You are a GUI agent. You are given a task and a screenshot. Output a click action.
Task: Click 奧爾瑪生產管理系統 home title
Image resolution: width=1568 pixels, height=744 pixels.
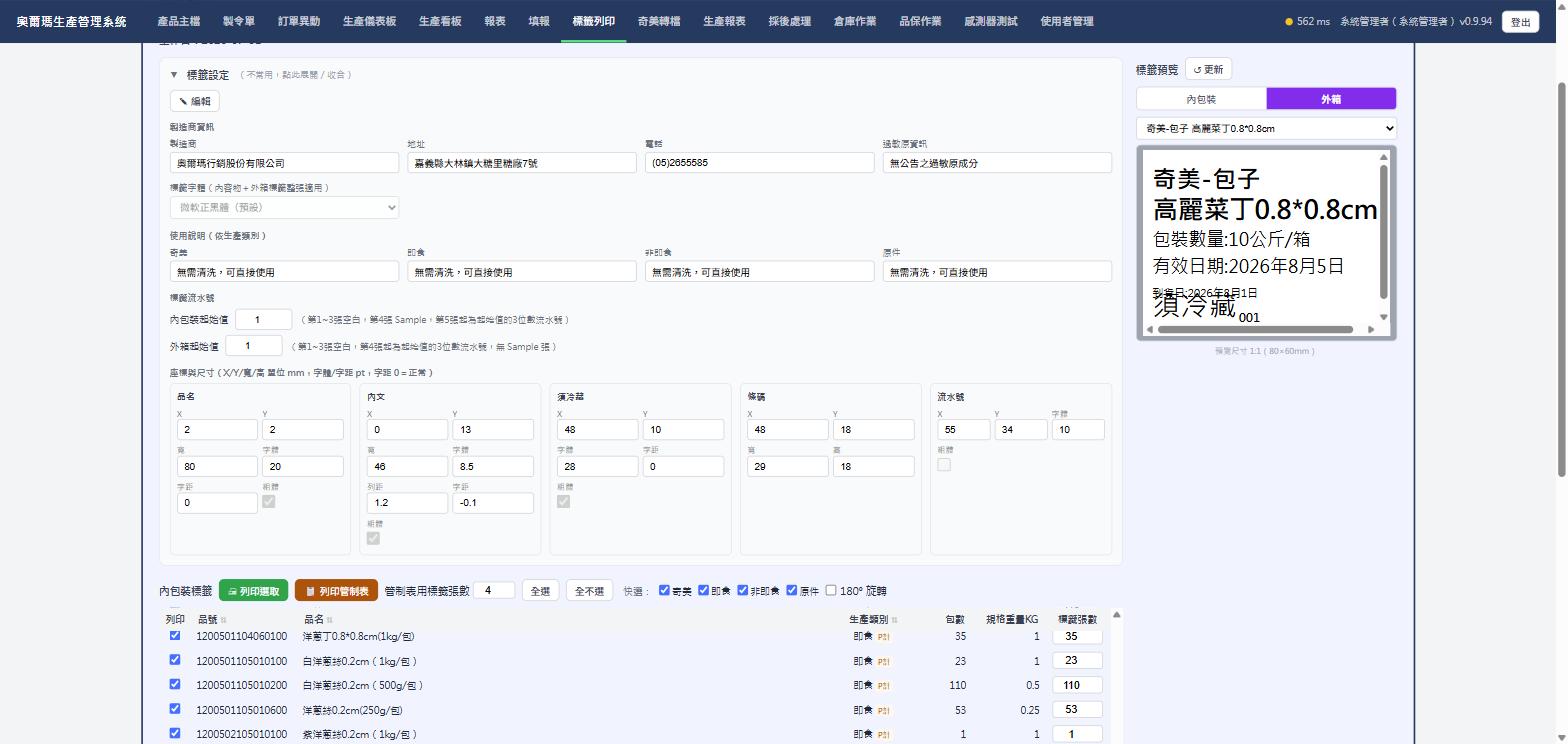[71, 21]
